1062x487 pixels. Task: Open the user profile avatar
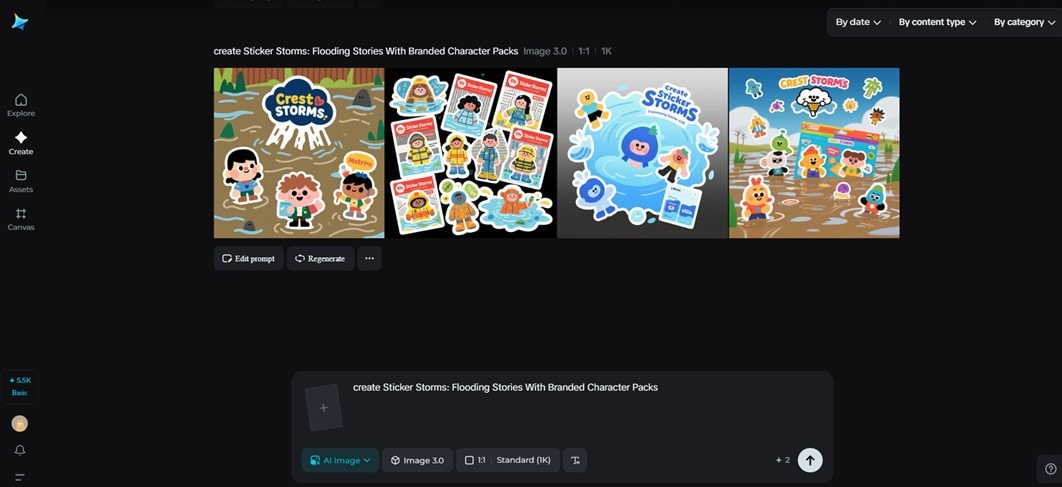[x=20, y=423]
